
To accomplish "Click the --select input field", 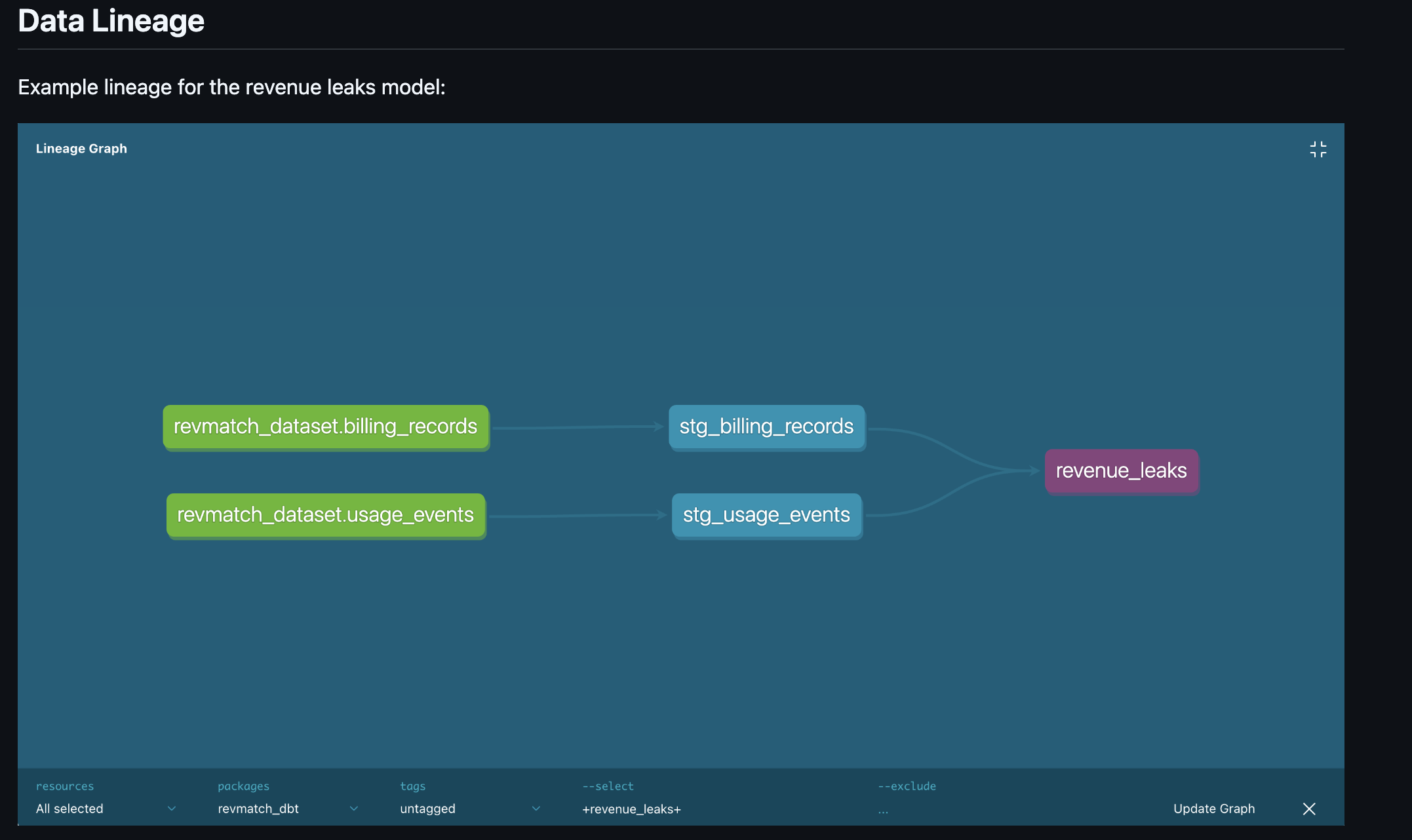I will (x=721, y=809).
